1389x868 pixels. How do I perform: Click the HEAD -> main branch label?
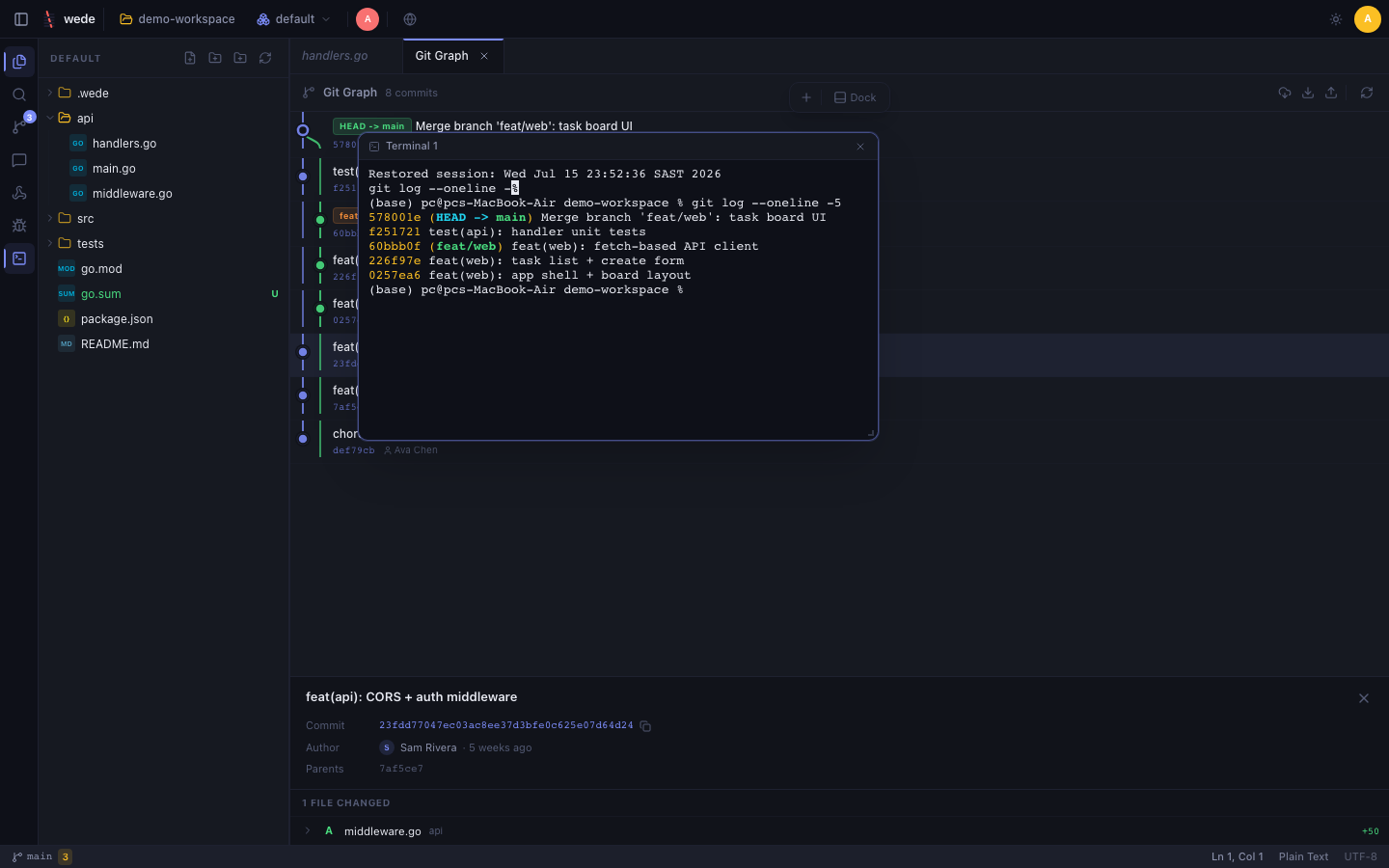tap(371, 126)
